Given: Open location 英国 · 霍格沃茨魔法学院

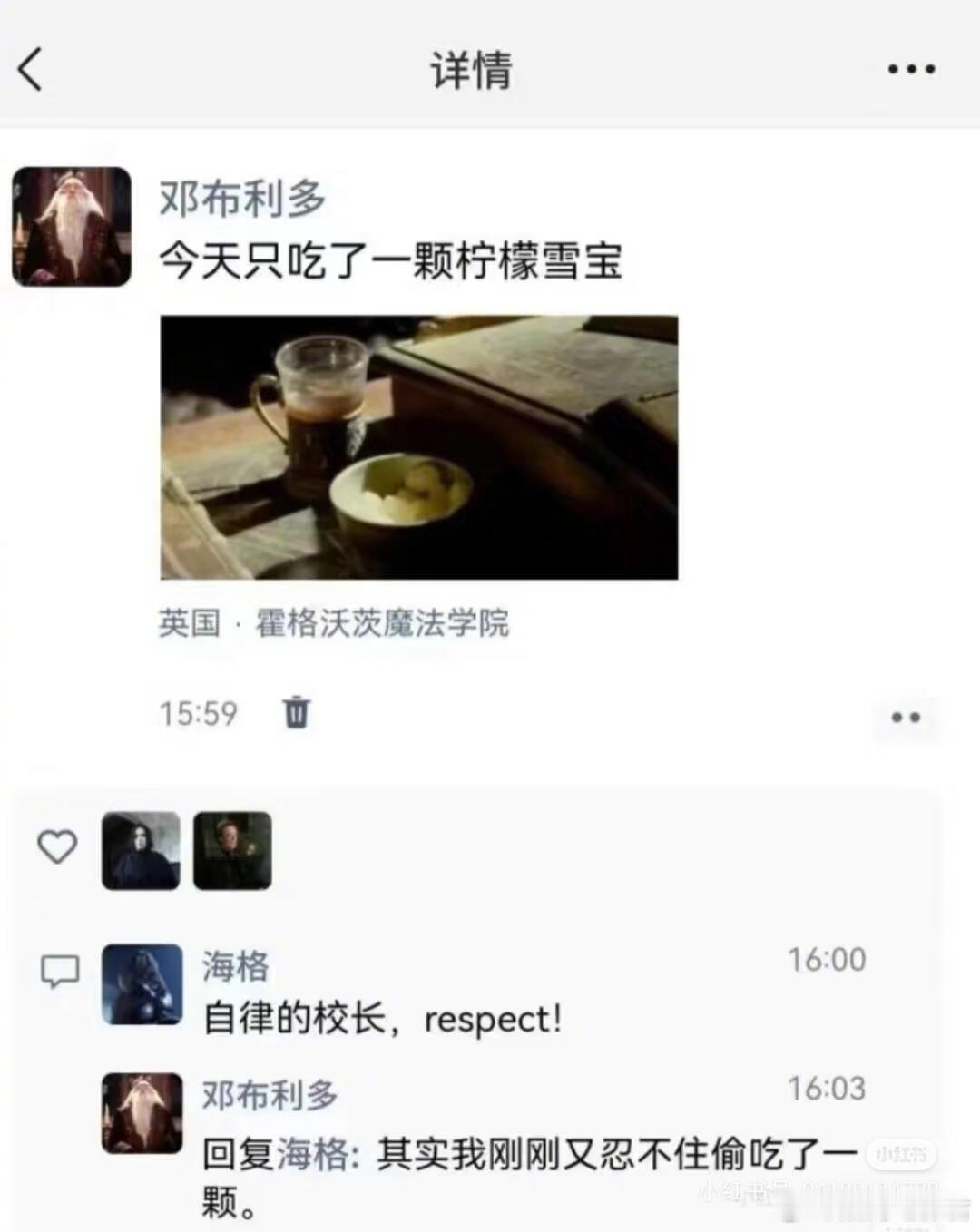Looking at the screenshot, I should click(x=334, y=623).
